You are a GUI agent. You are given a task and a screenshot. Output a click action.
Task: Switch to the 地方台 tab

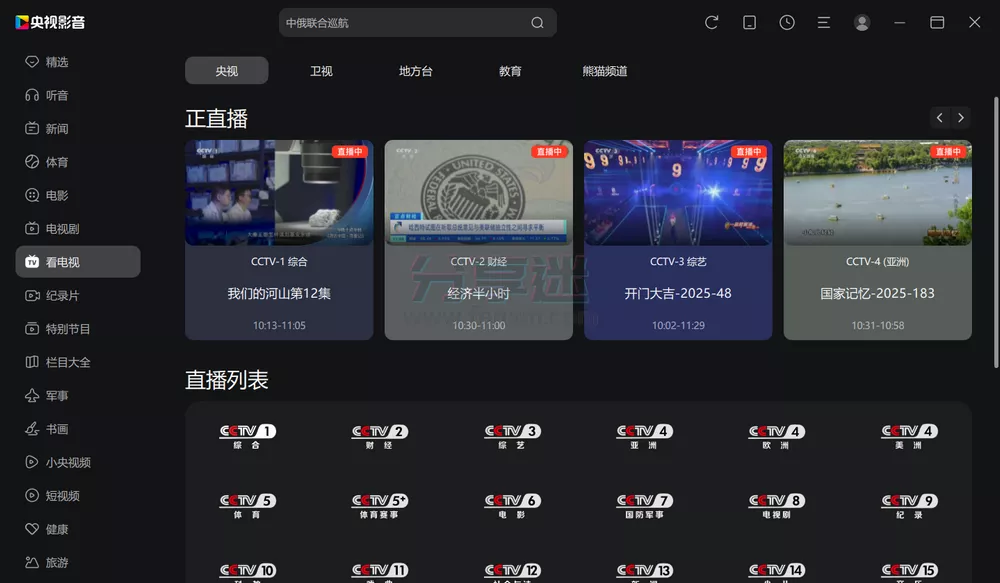tap(416, 70)
